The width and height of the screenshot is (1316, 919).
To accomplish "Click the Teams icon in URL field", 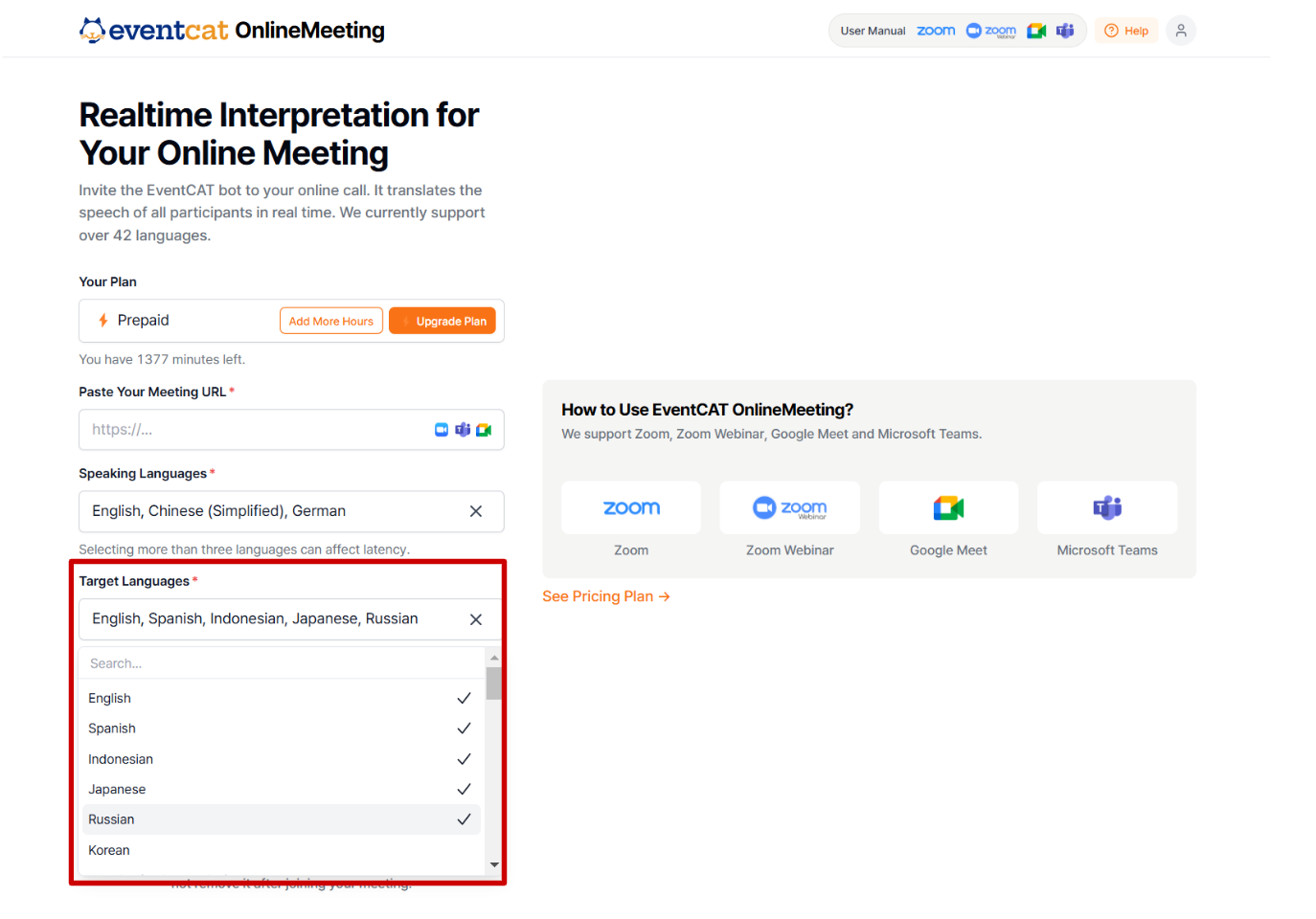I will (x=463, y=430).
